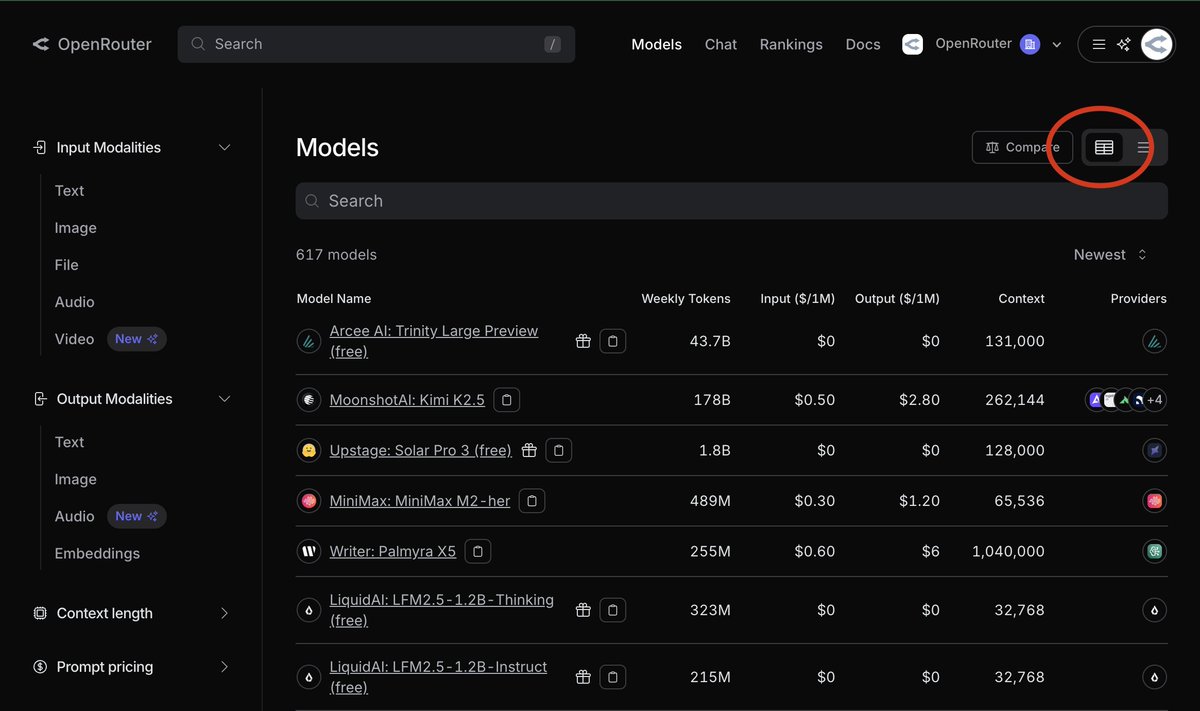Open the hamburger menu icon in the header

point(1099,44)
